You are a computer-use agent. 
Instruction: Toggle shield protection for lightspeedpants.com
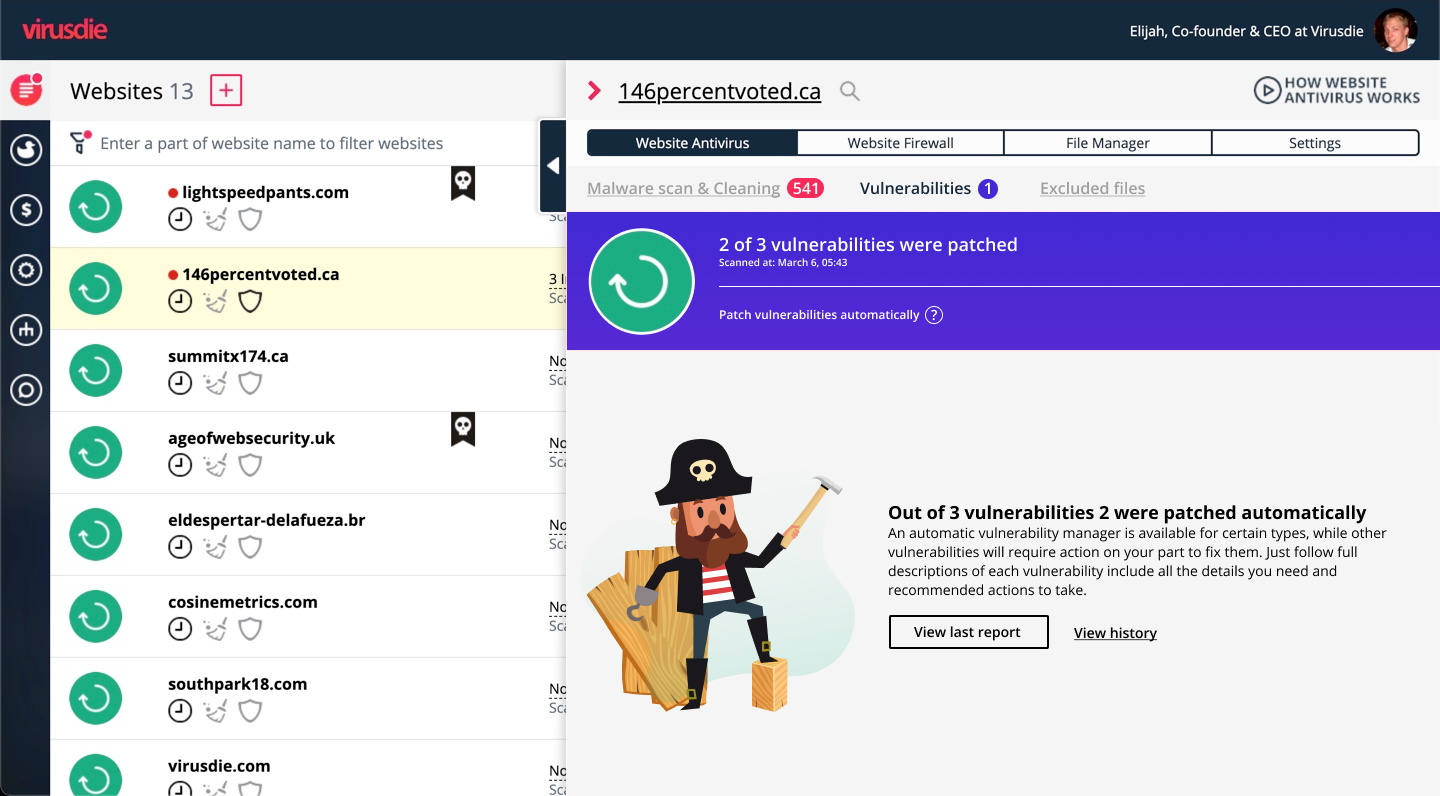(250, 219)
